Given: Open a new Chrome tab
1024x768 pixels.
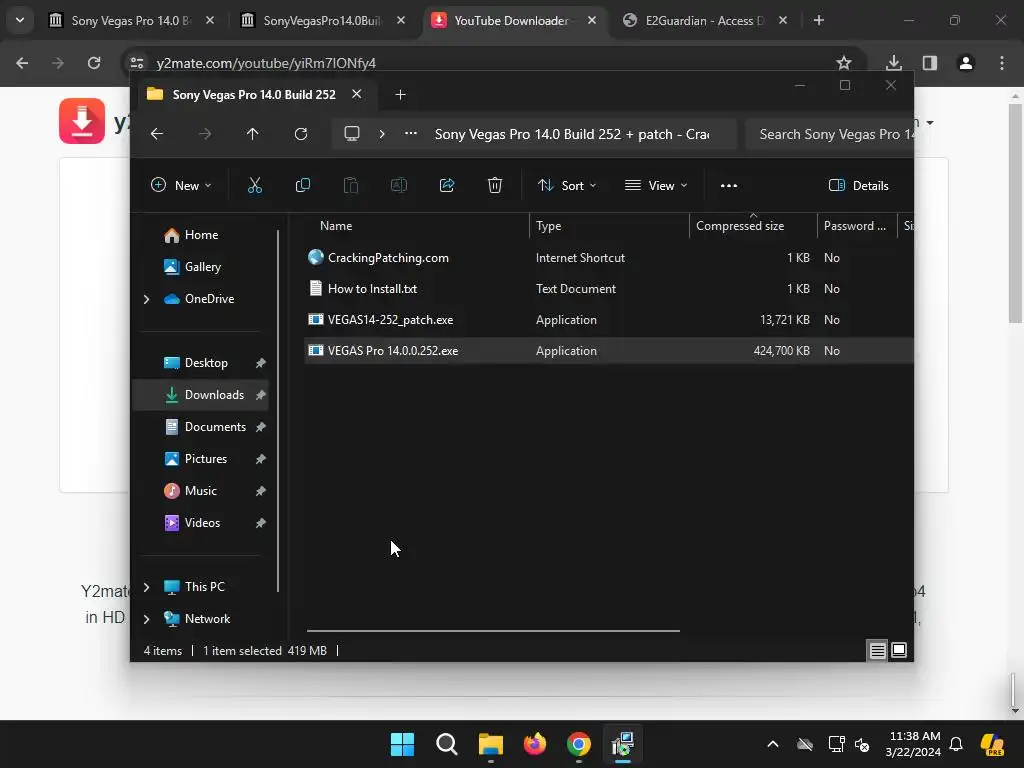Looking at the screenshot, I should (818, 20).
